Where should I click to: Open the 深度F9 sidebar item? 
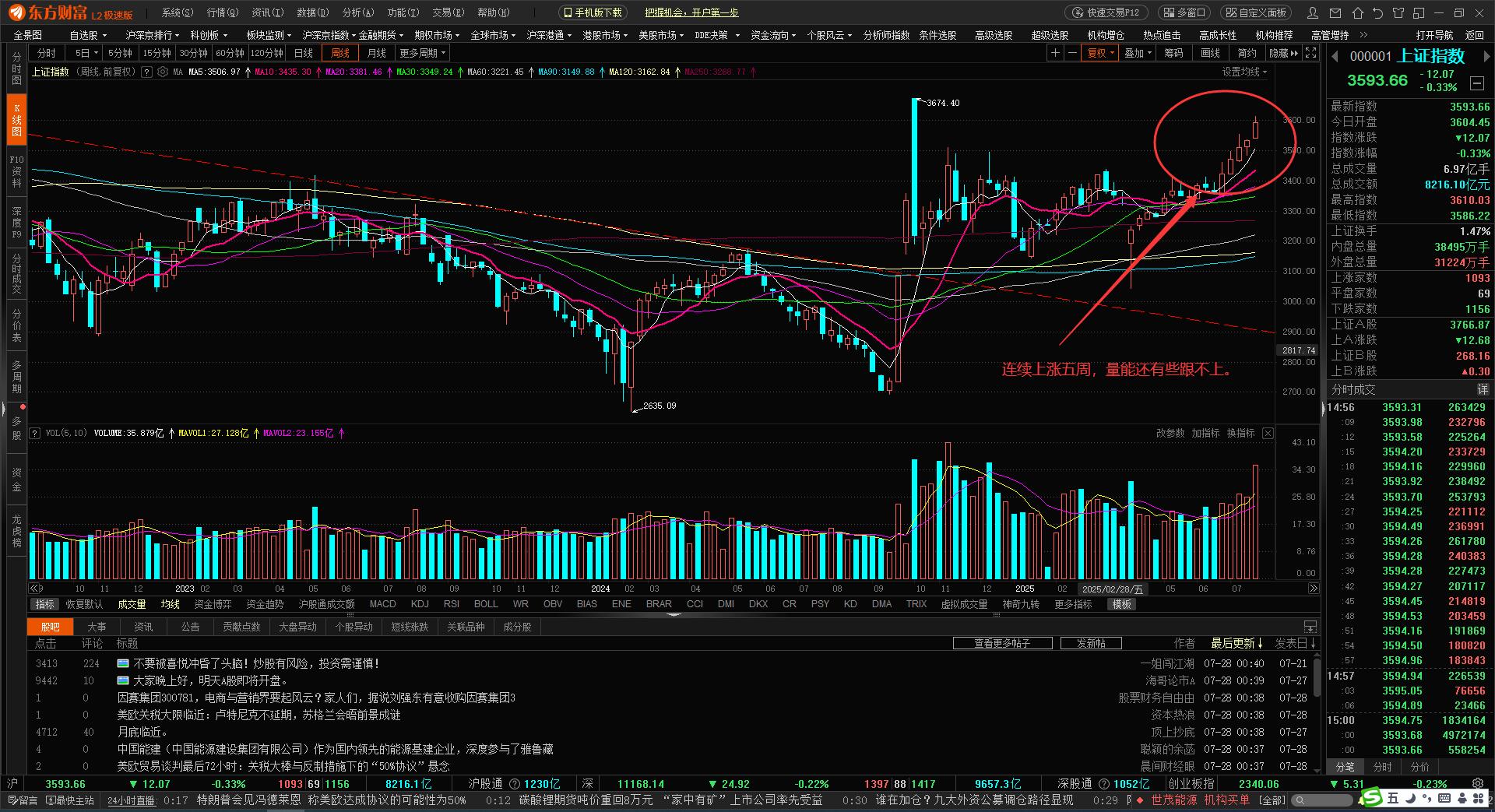coord(16,222)
